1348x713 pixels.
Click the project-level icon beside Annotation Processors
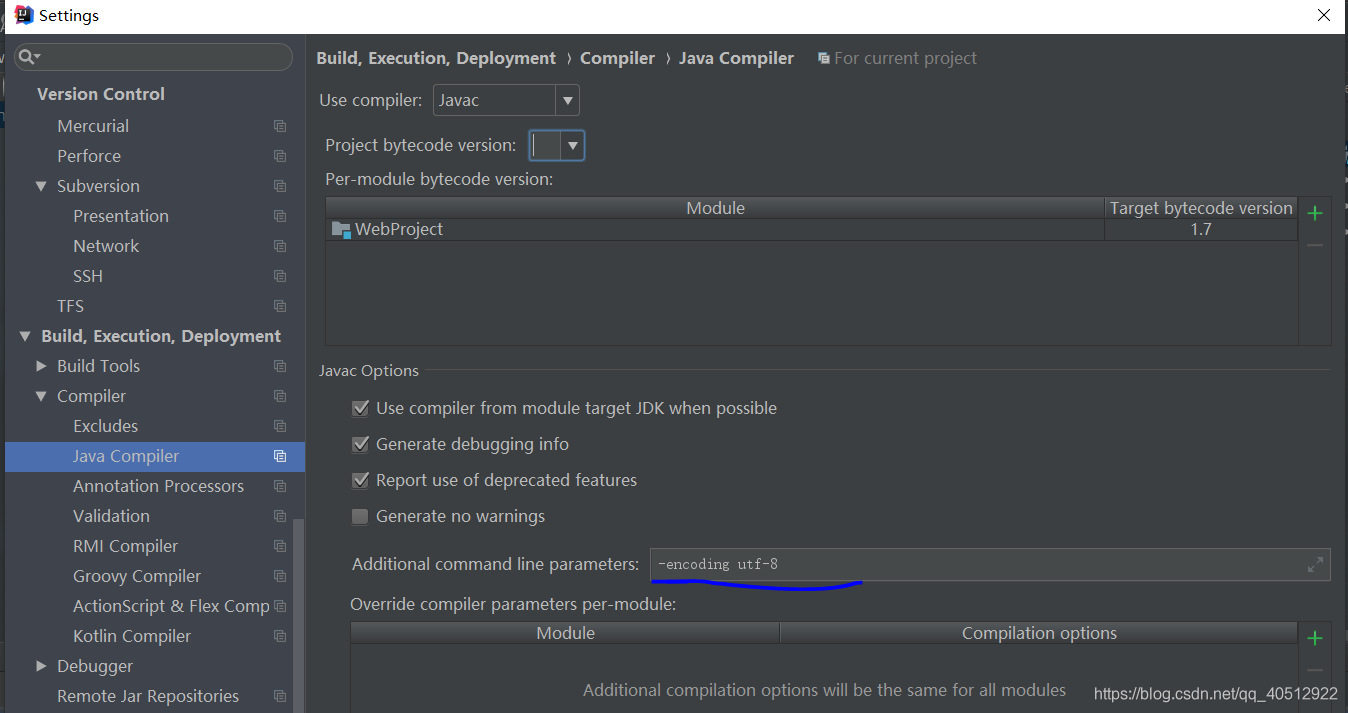coord(280,486)
